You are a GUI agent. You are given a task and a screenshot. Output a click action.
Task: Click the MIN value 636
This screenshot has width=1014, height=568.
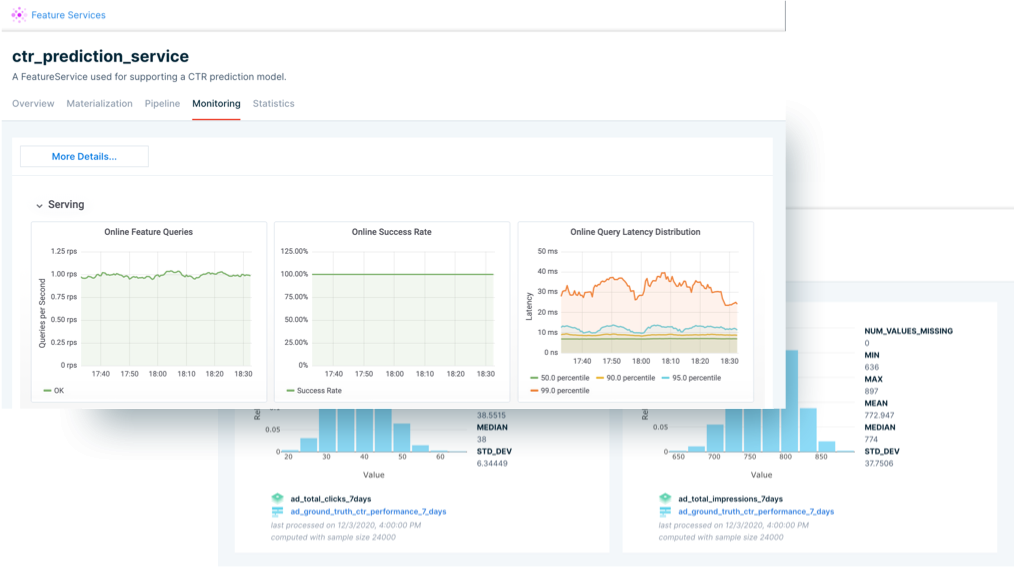[871, 367]
